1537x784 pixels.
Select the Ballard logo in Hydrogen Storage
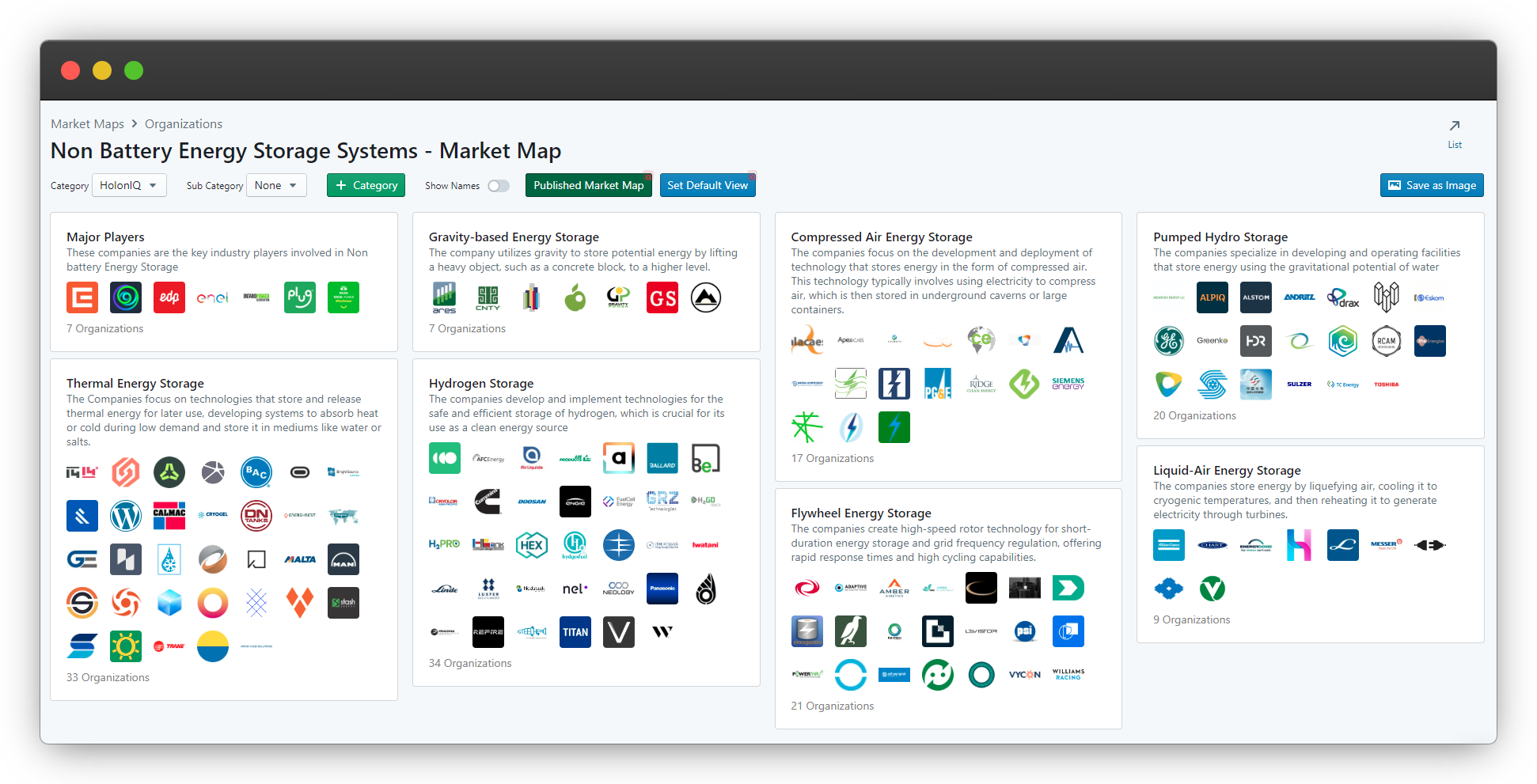tap(662, 458)
